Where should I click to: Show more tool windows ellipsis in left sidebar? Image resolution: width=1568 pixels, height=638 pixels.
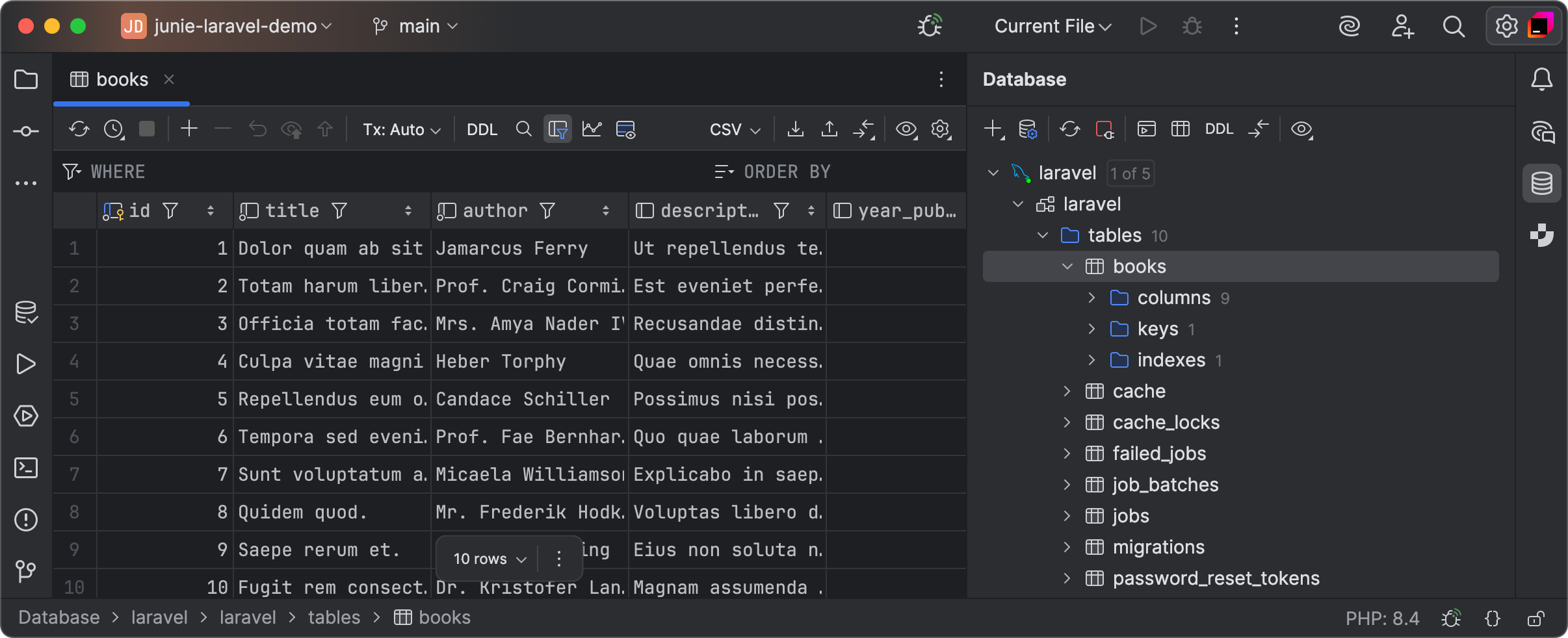(26, 183)
